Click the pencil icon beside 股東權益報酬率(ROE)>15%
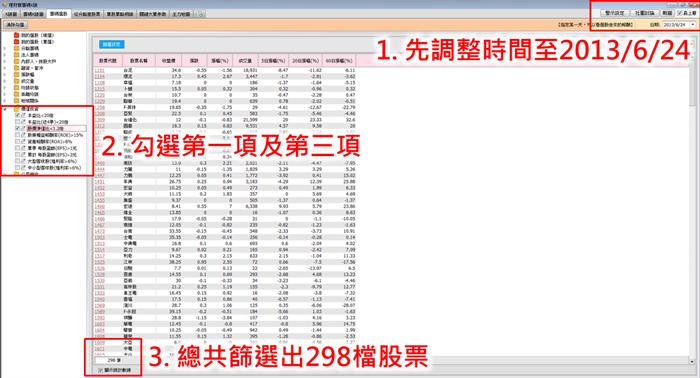This screenshot has height=378, width=700. (23, 135)
